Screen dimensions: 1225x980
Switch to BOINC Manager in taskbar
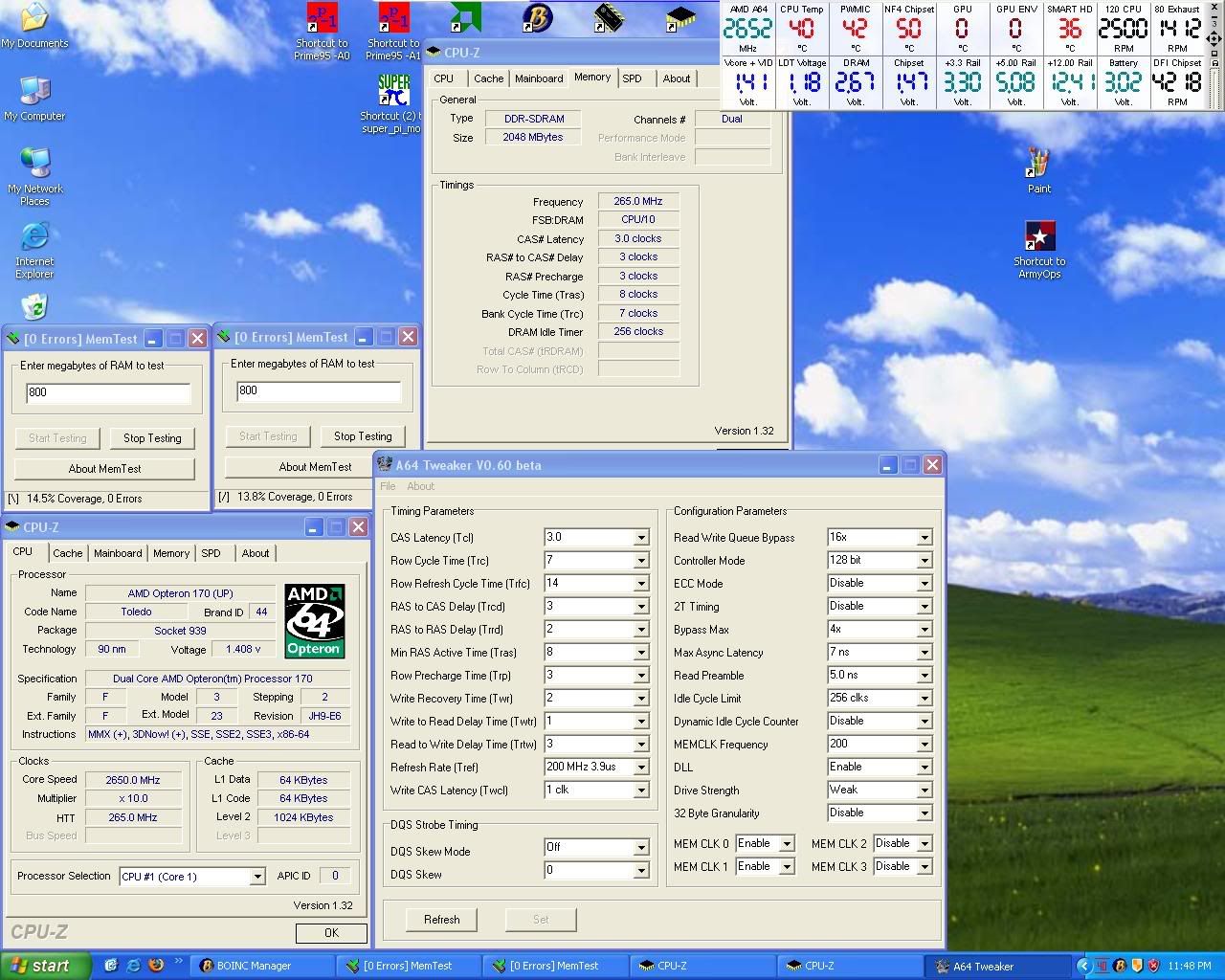coord(262,966)
